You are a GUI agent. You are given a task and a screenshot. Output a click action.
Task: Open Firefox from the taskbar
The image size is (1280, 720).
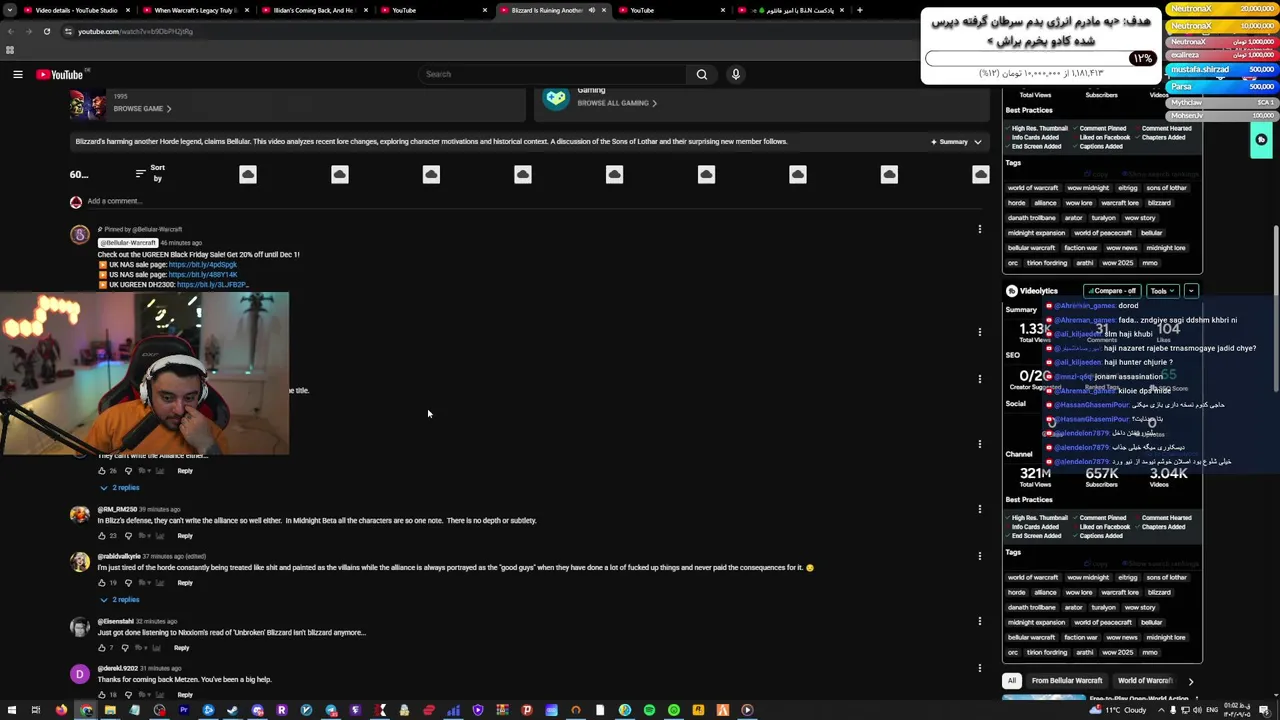coord(61,710)
